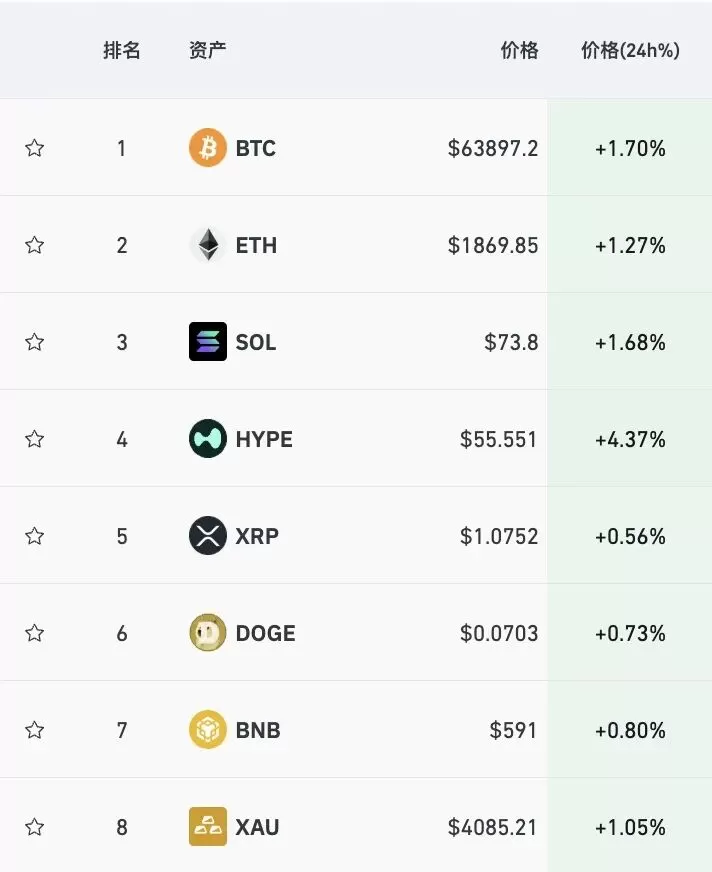The height and width of the screenshot is (872, 712).
Task: Open the XRP asset name link
Action: click(257, 536)
